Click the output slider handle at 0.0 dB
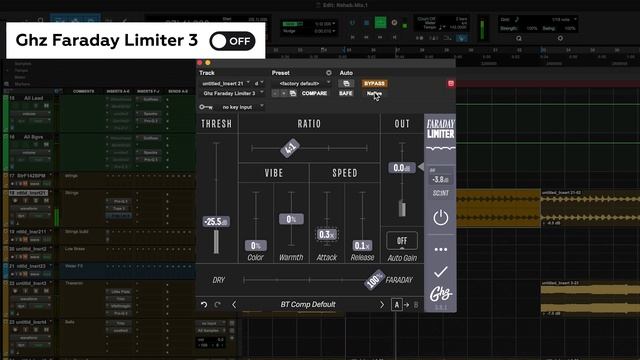The image size is (640, 360). 402,168
